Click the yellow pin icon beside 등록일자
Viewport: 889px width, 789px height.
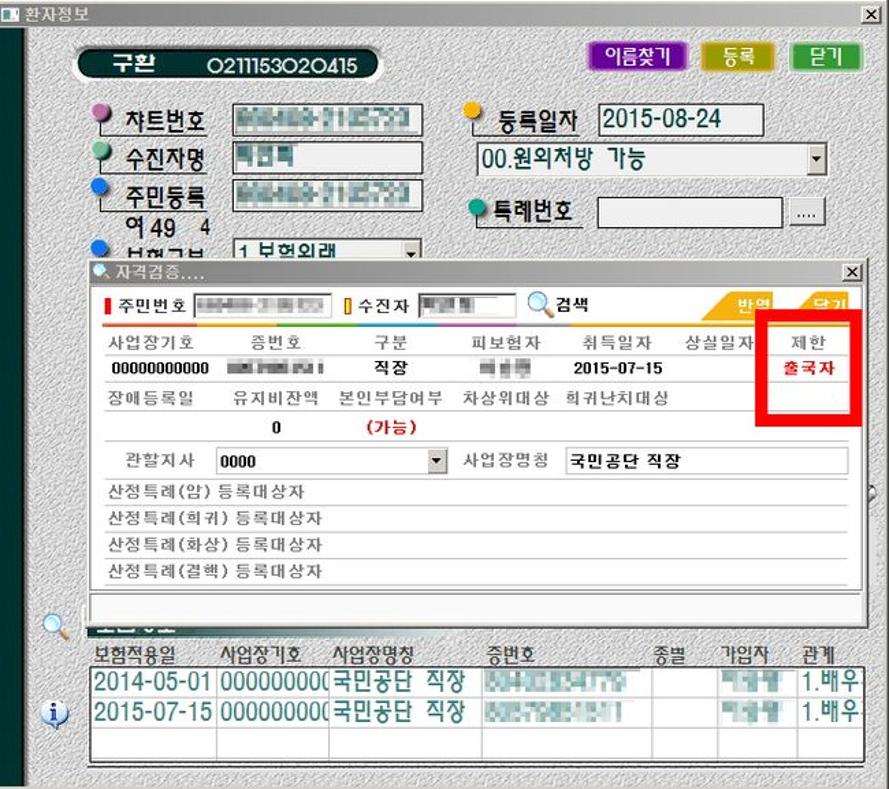point(475,113)
